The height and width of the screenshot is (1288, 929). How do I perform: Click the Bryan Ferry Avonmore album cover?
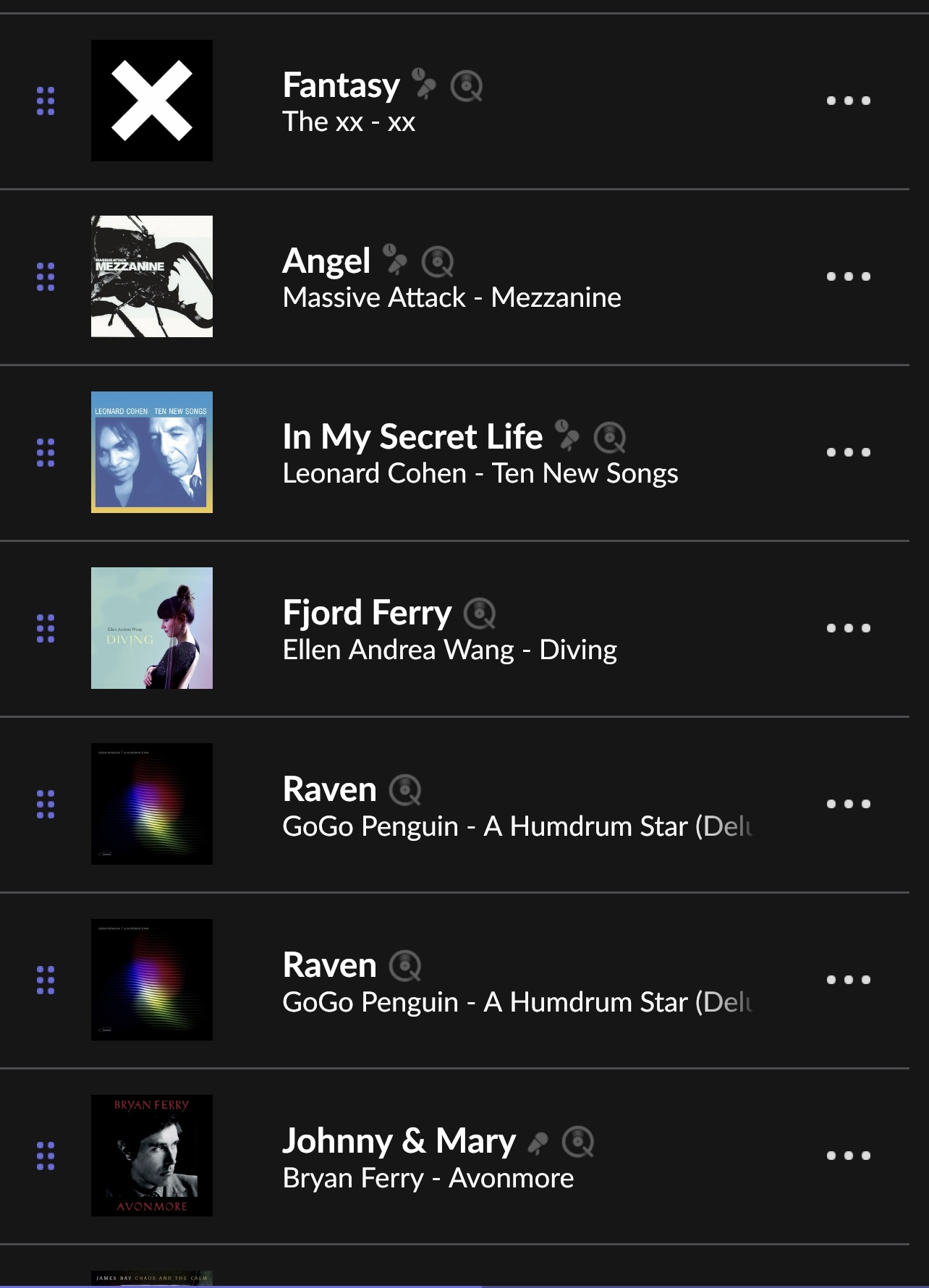152,1156
